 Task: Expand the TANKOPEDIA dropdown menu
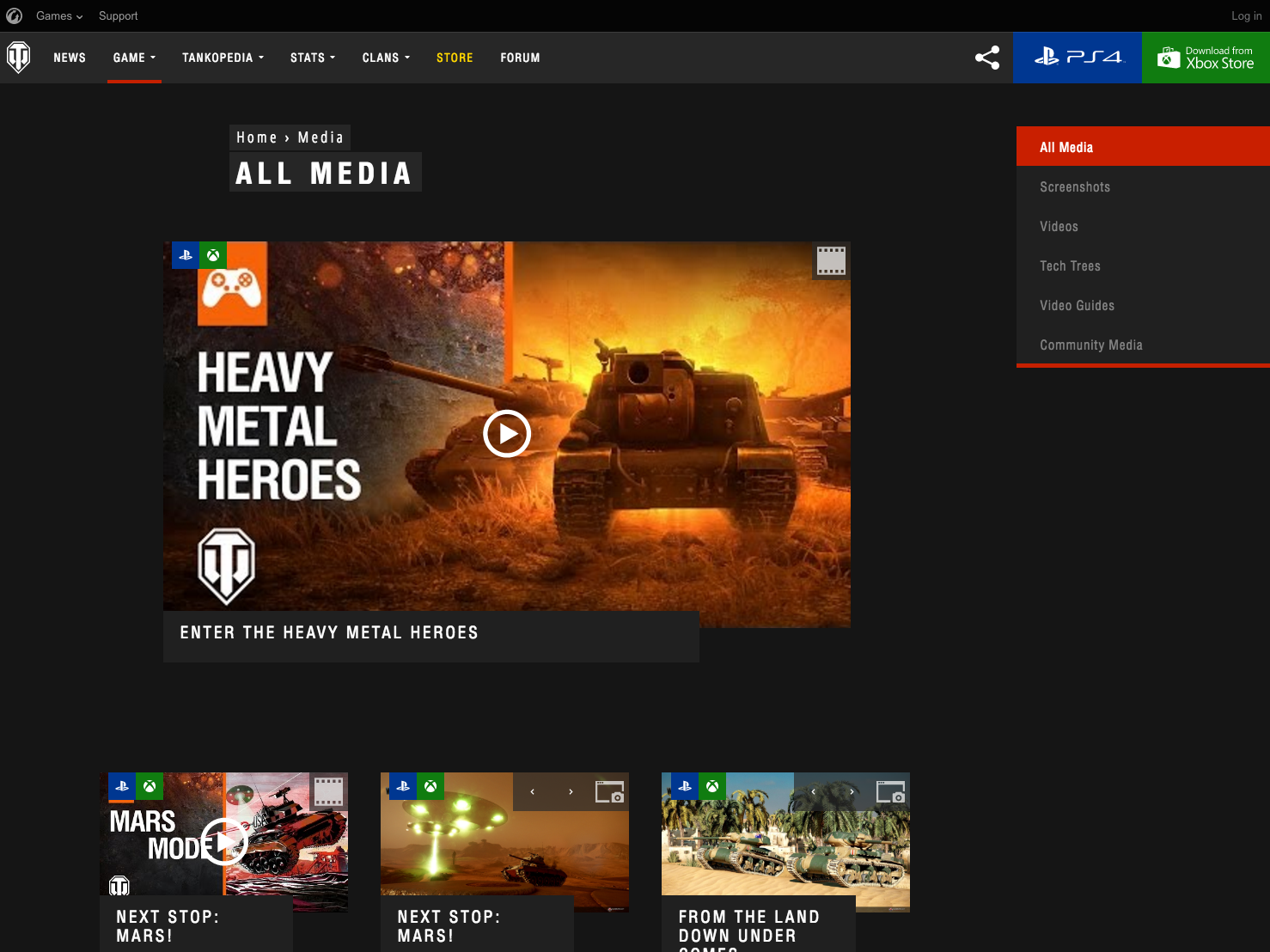tap(223, 58)
